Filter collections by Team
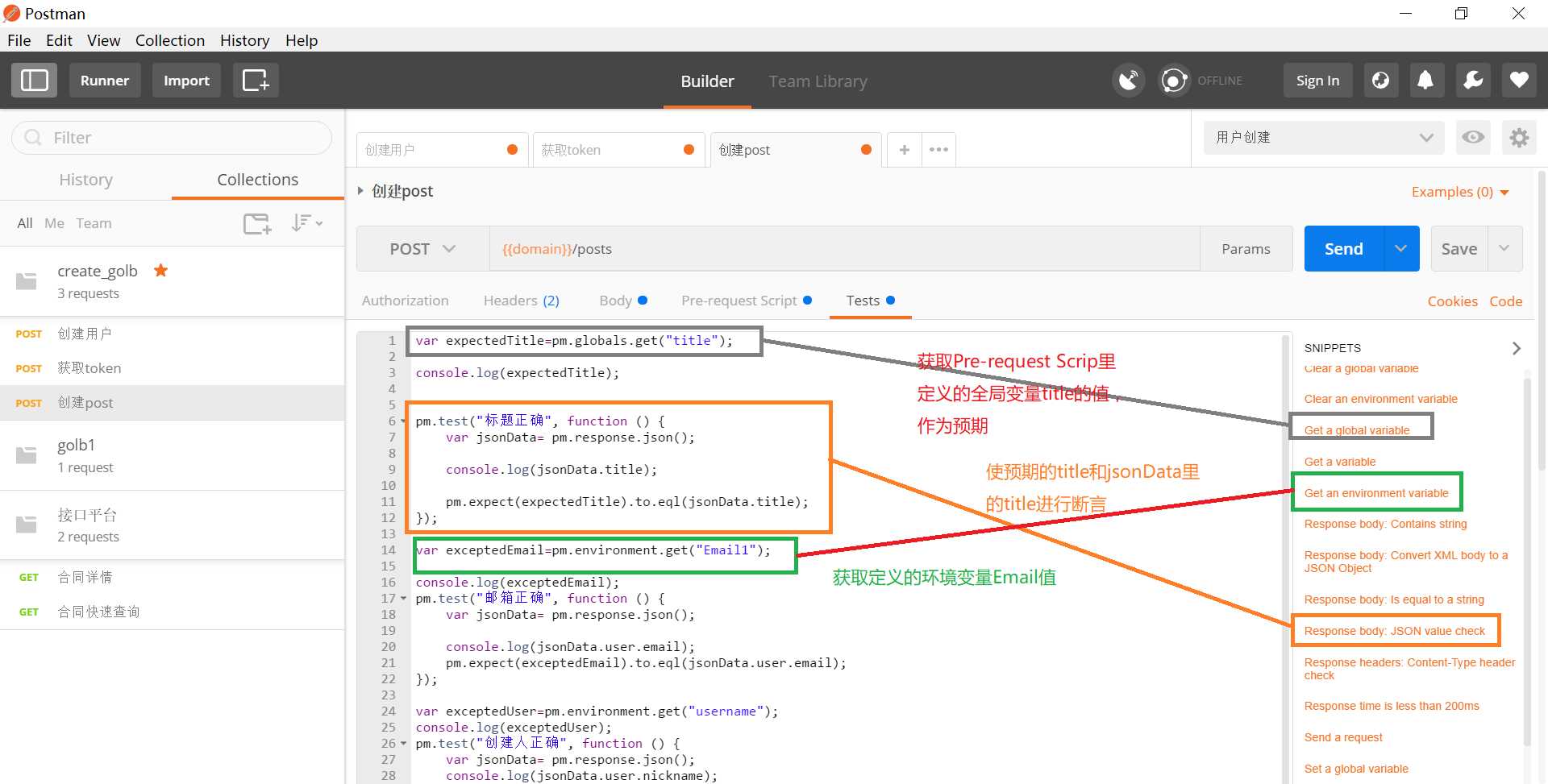 click(94, 223)
